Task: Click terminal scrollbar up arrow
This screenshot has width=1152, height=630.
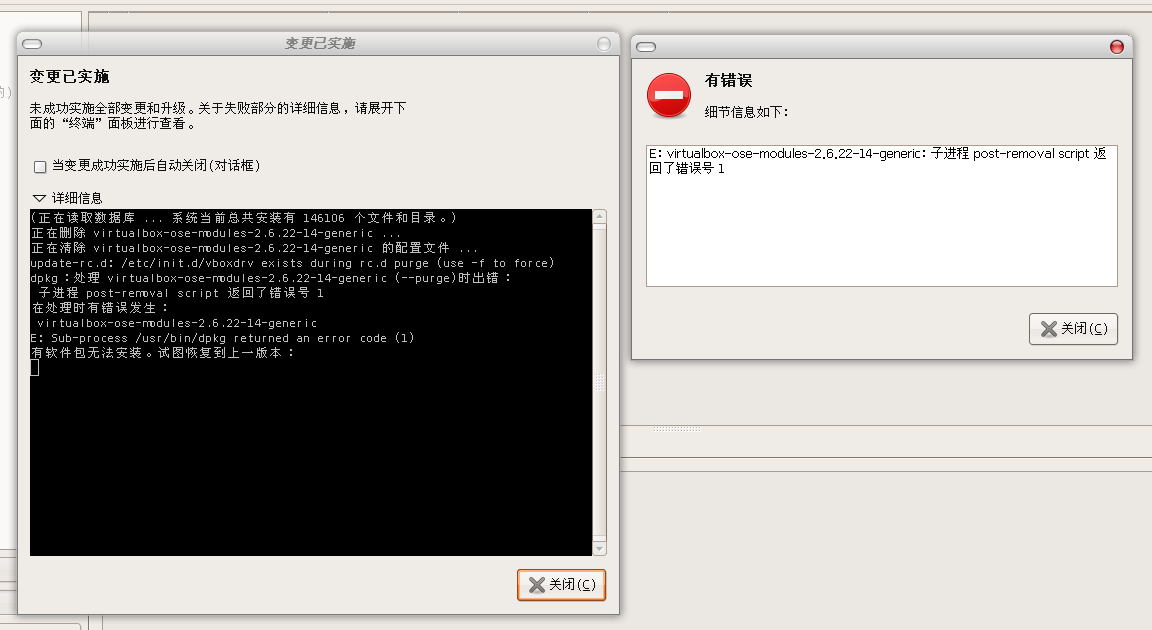Action: tap(600, 217)
